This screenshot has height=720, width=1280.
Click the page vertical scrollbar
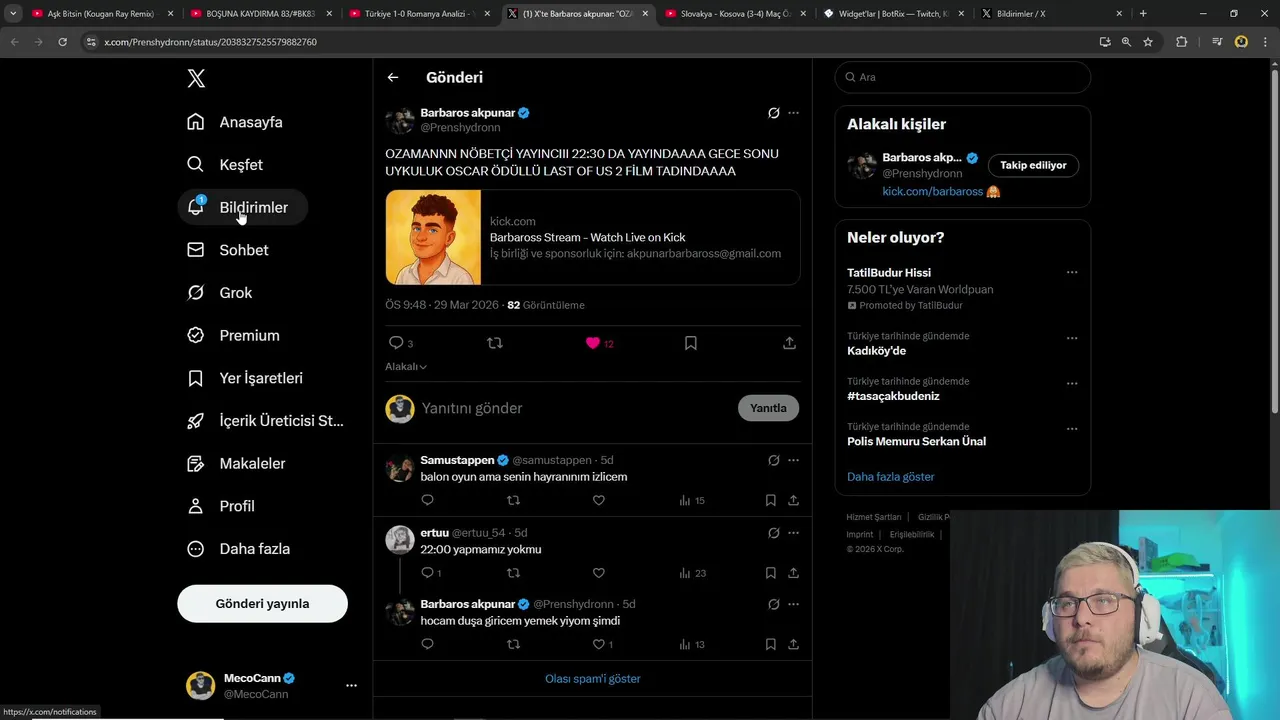(1274, 240)
